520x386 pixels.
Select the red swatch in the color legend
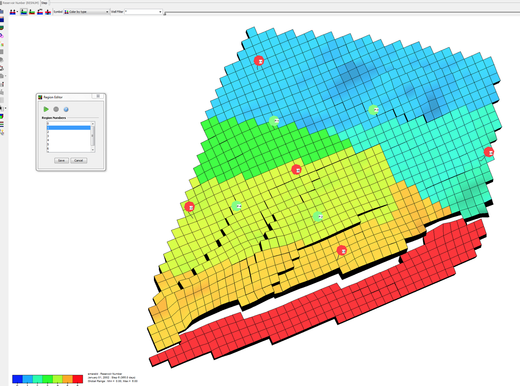coord(78,379)
